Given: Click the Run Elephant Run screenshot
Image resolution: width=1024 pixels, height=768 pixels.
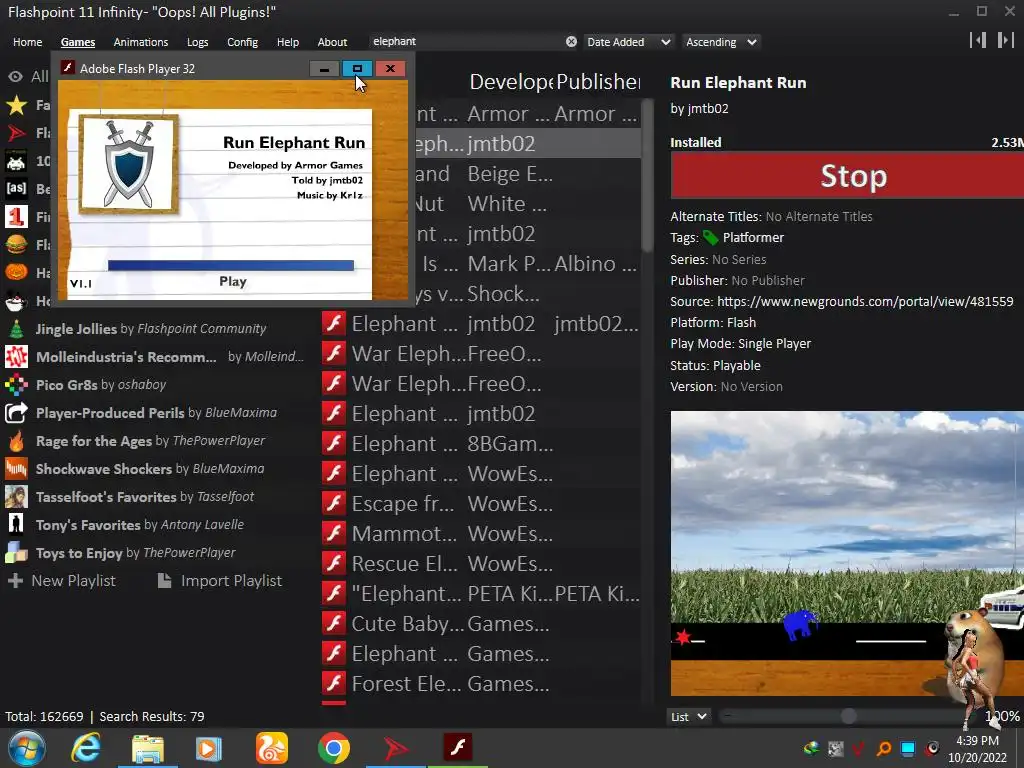Looking at the screenshot, I should coord(847,553).
